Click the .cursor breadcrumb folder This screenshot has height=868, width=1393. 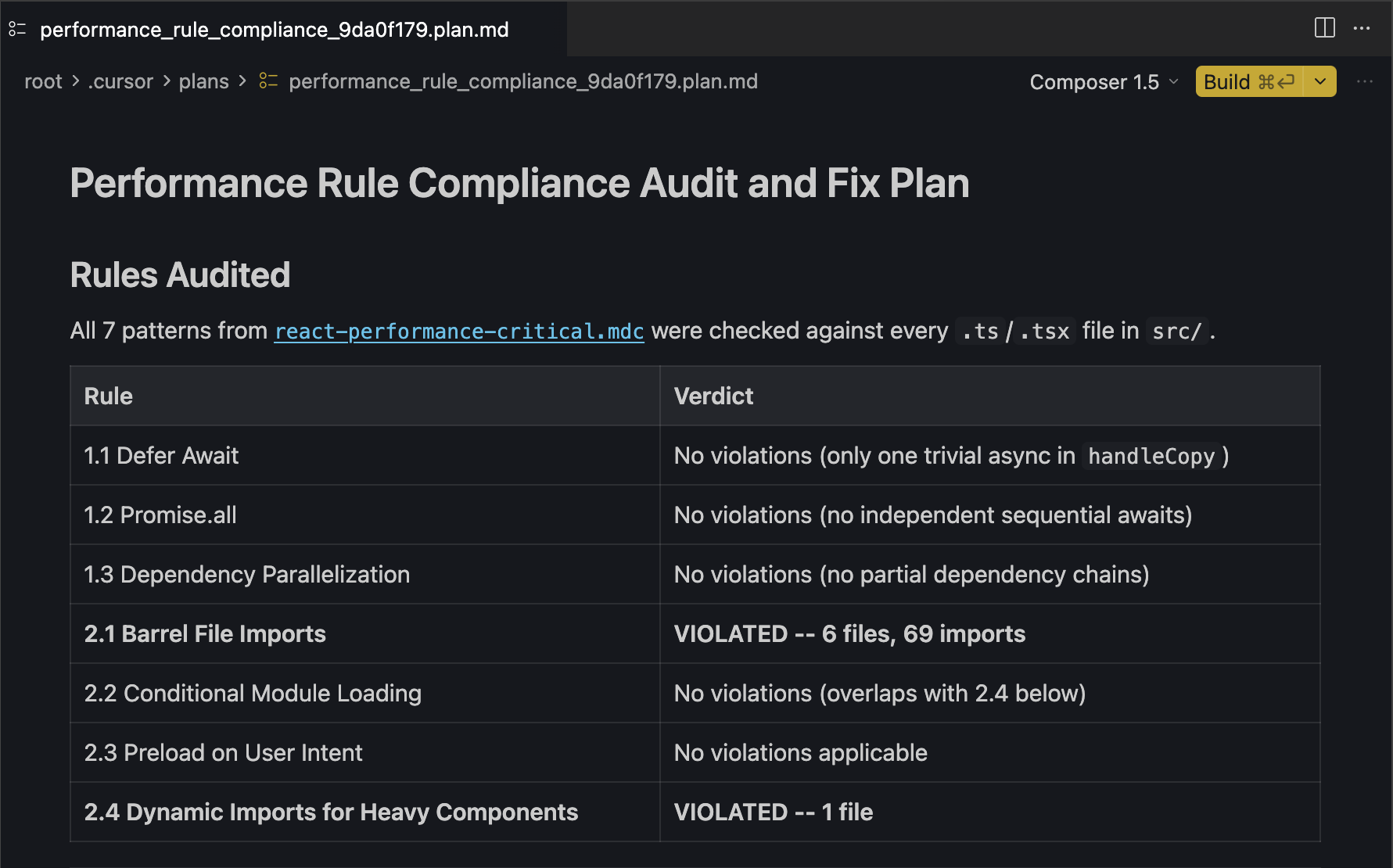(x=120, y=81)
